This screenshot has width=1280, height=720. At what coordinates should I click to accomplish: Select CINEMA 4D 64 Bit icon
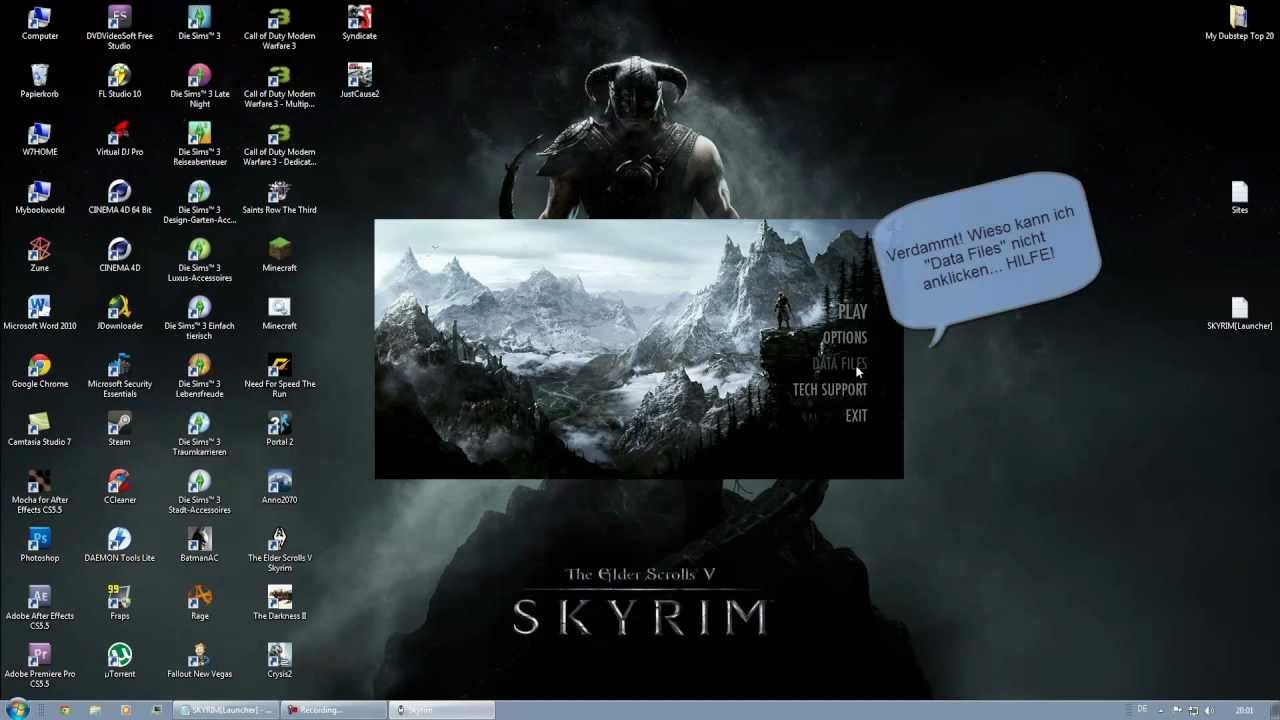click(120, 198)
